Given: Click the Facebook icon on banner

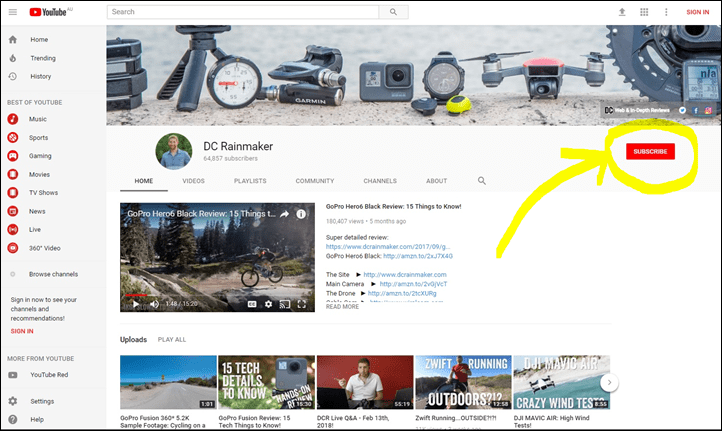Looking at the screenshot, I should pyautogui.click(x=695, y=110).
